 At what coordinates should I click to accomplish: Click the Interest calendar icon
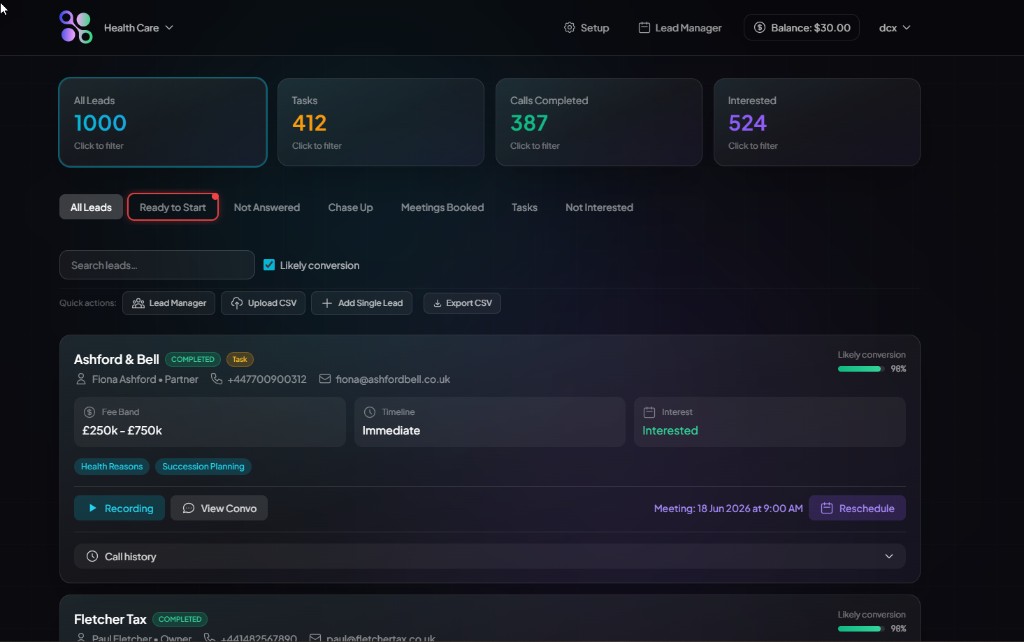pos(649,412)
